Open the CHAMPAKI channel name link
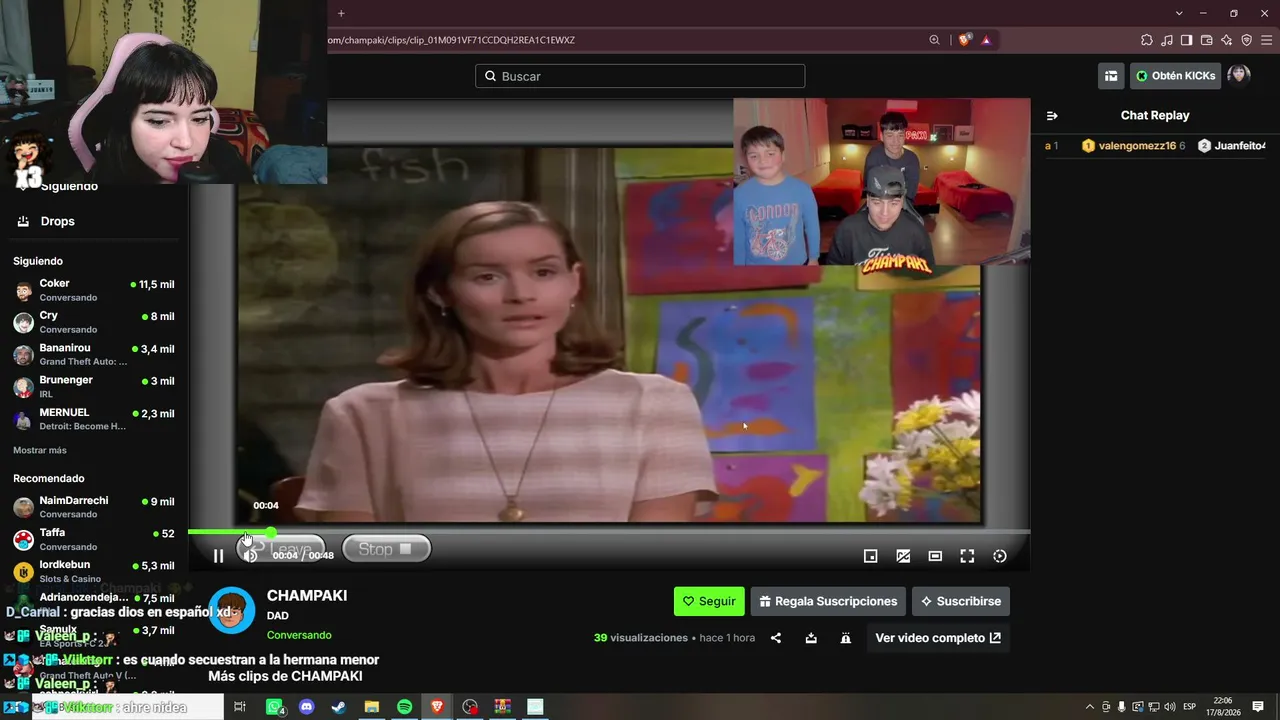 point(307,595)
